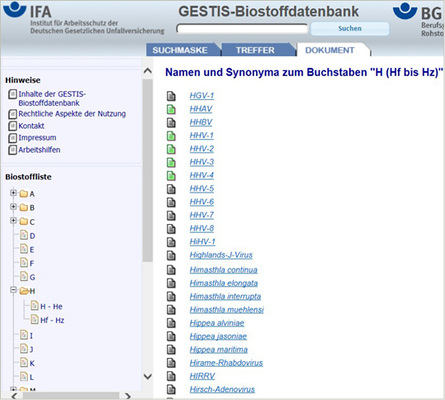
Task: Select the 'Hf - Hz' tree entry
Action: pos(48,320)
